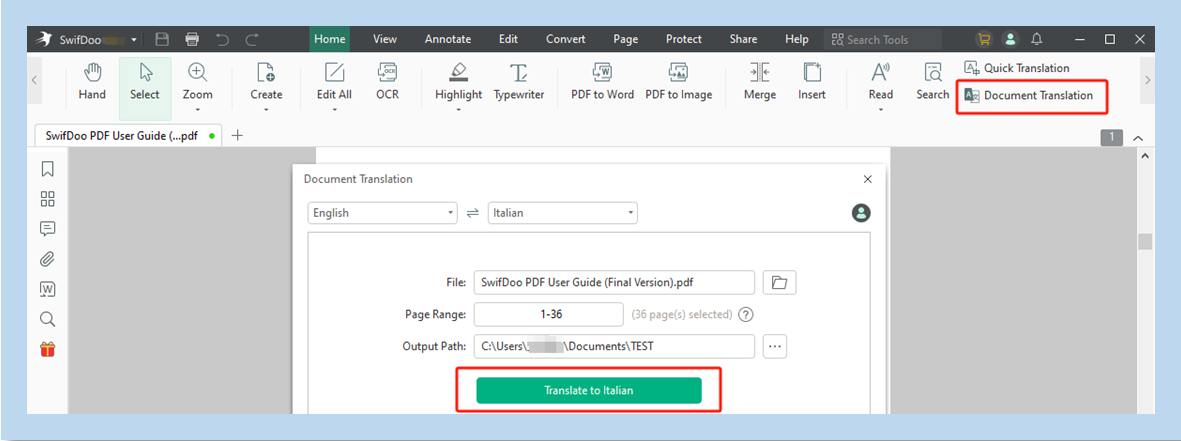Click Document Translation in ribbon
The width and height of the screenshot is (1181, 441).
[x=1029, y=96]
